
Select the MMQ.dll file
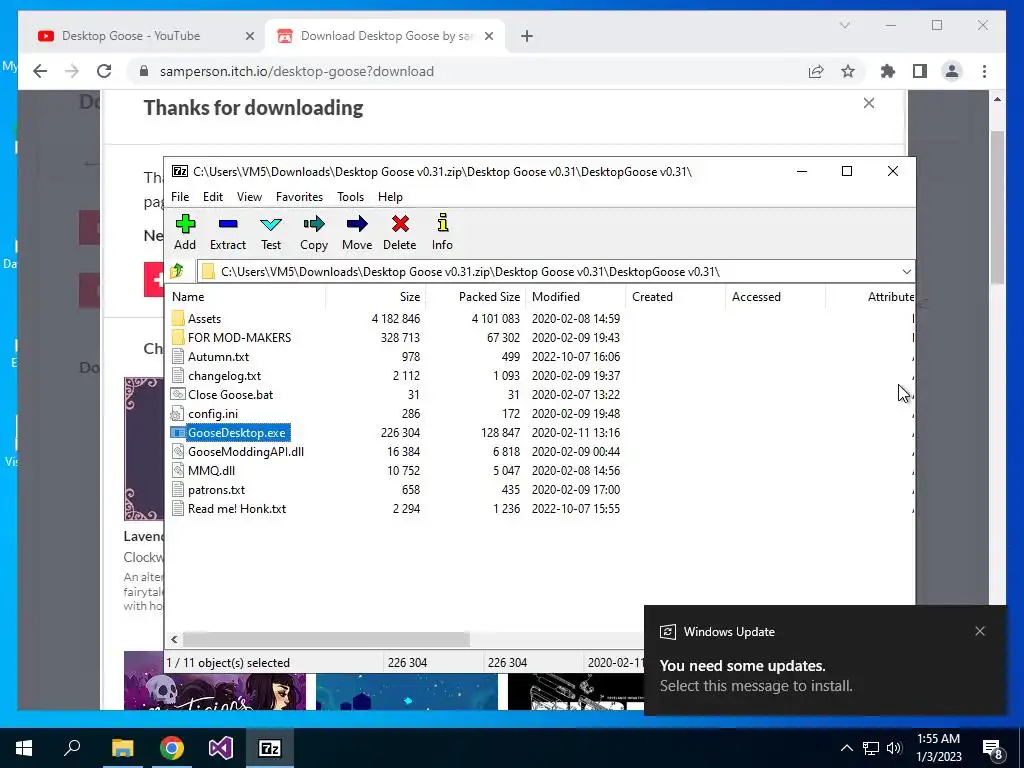coord(211,470)
